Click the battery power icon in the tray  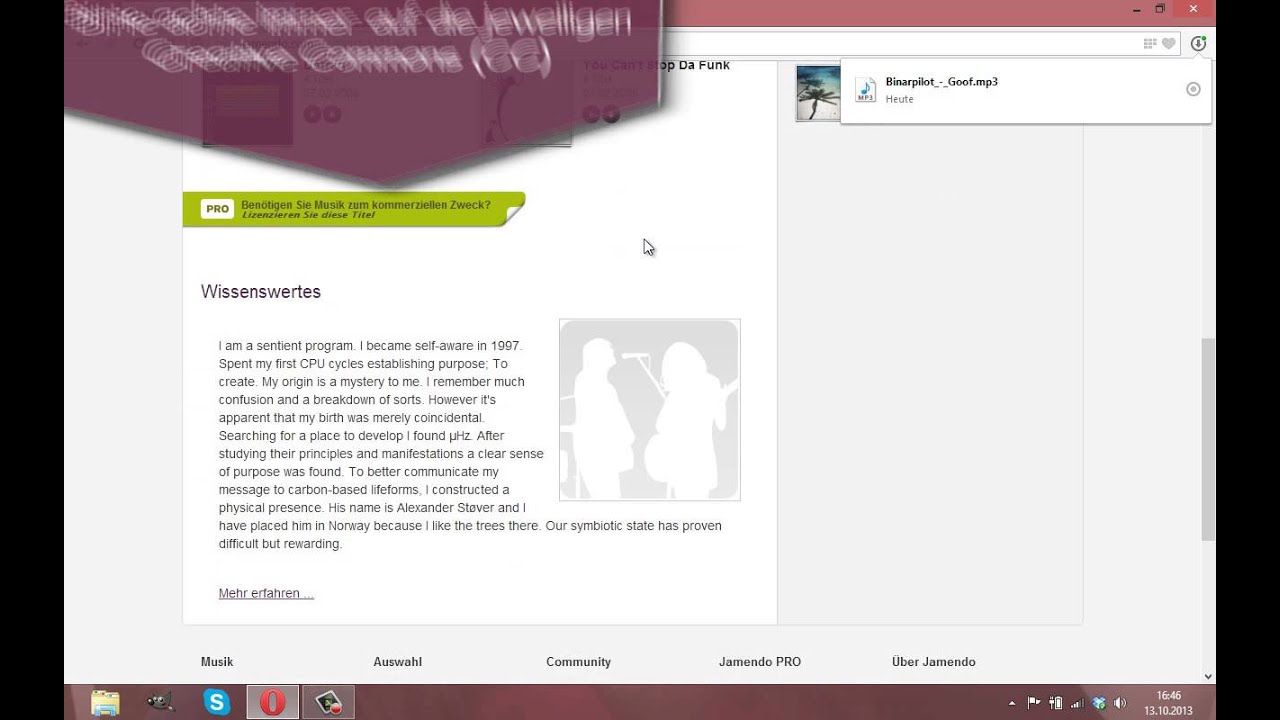[x=1055, y=703]
